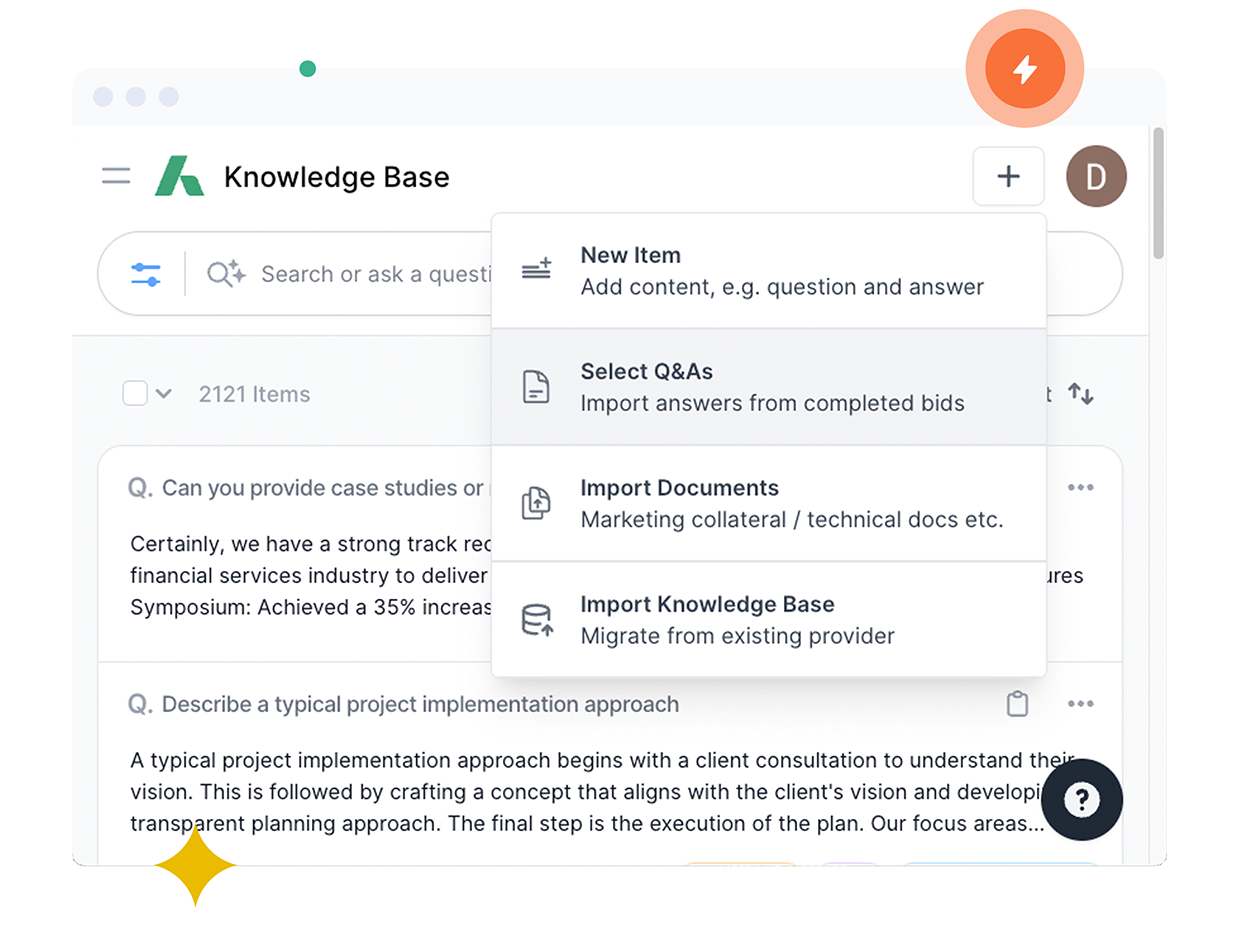Click the New Item pencil icon
The height and width of the screenshot is (930, 1240).
(537, 268)
